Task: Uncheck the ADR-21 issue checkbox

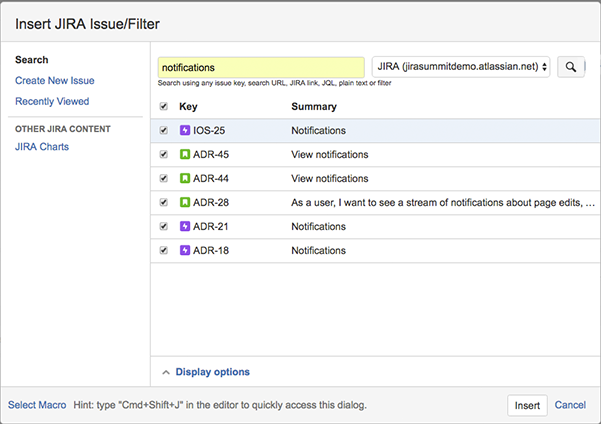Action: (x=164, y=226)
